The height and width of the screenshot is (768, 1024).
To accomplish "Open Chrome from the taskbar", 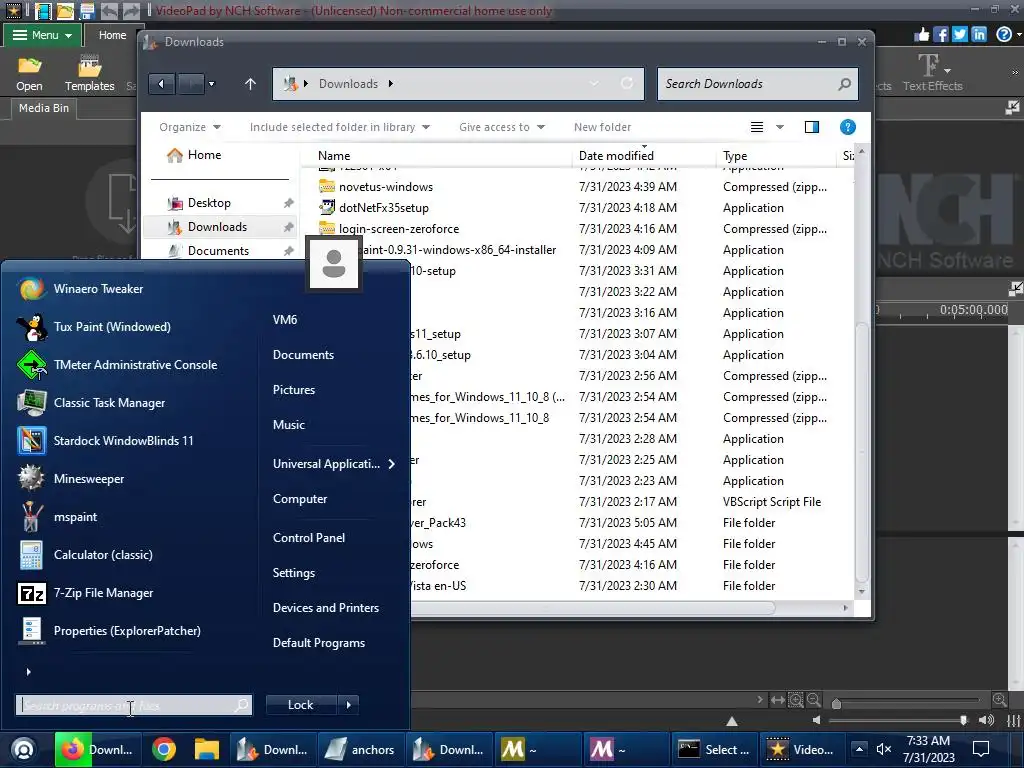I will (x=164, y=749).
